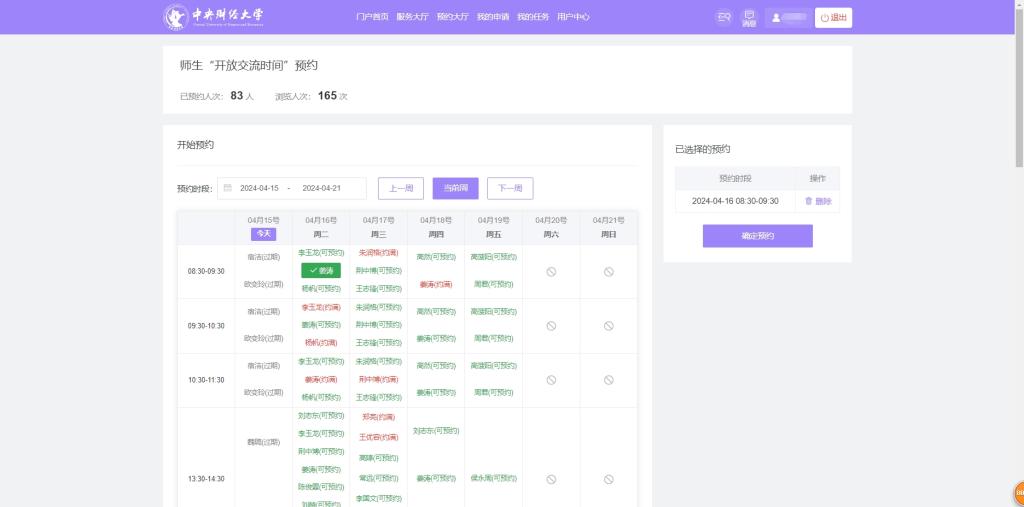Open the 消息 message icon
This screenshot has height=507, width=1024.
[x=749, y=17]
